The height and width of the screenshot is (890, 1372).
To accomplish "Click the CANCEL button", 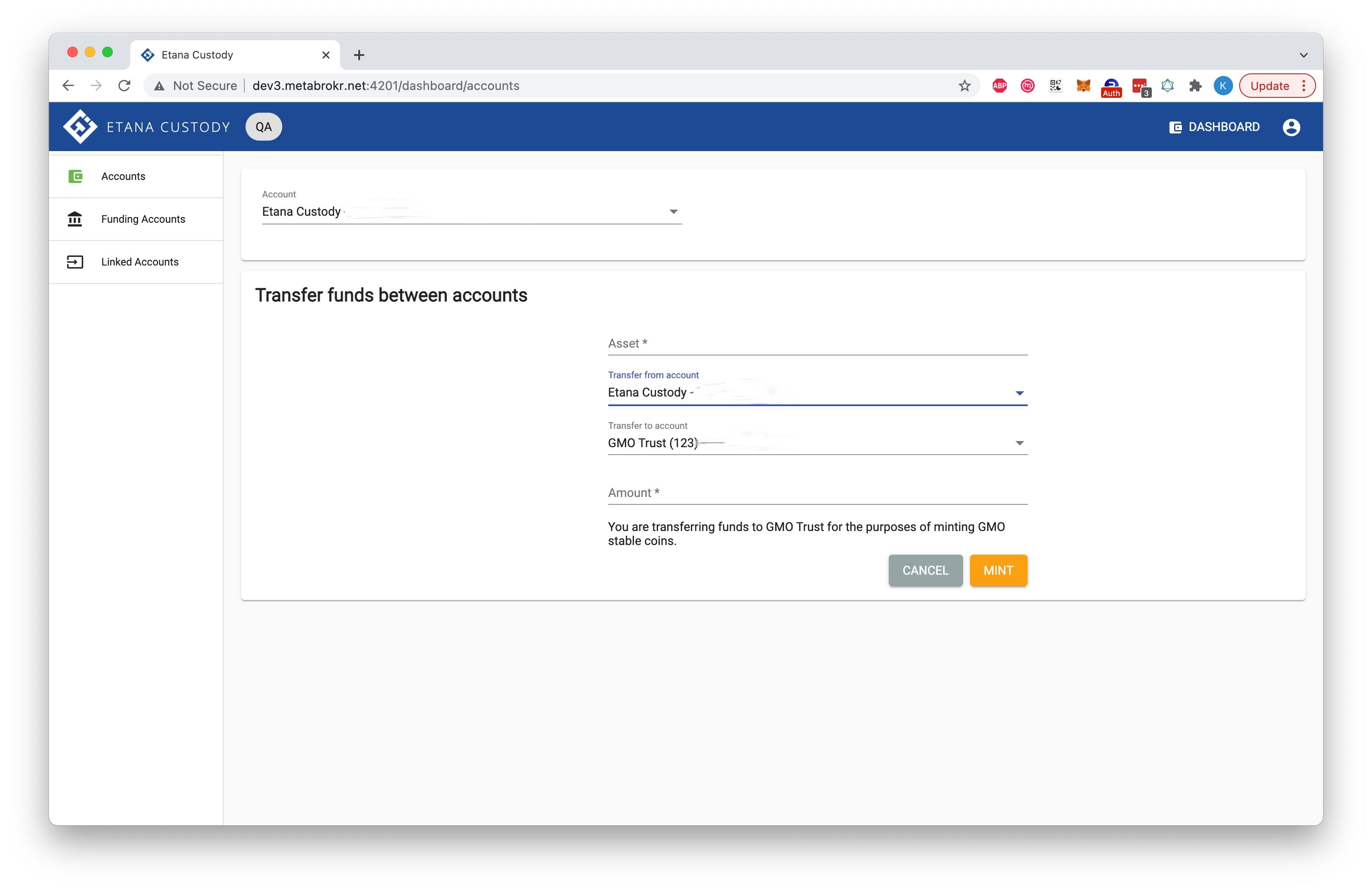I will (x=925, y=570).
